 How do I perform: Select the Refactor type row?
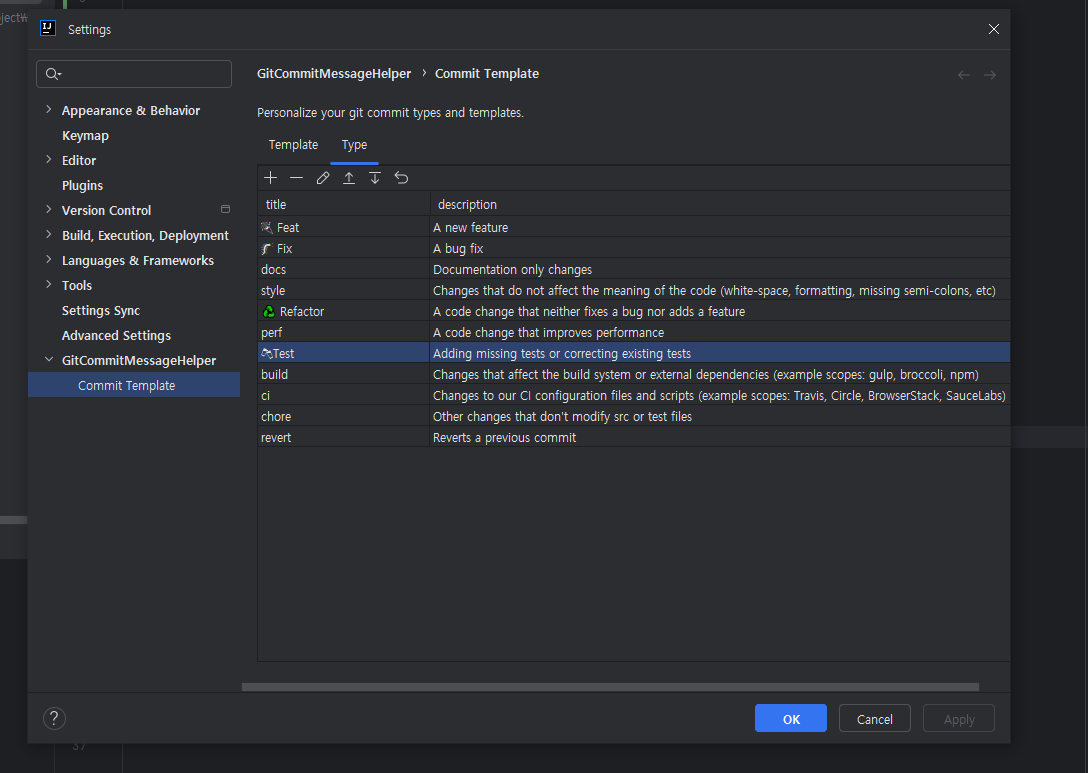tap(634, 311)
